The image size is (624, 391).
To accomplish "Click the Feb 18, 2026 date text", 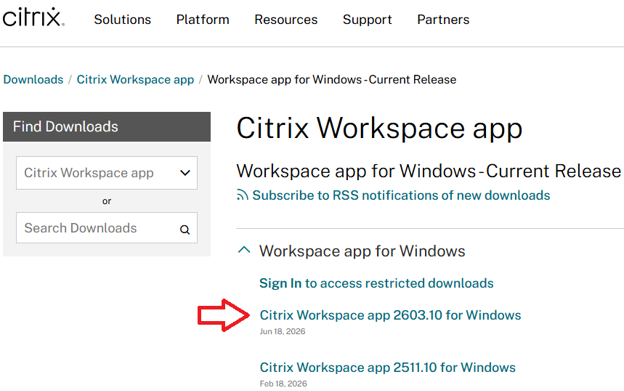I will (283, 384).
